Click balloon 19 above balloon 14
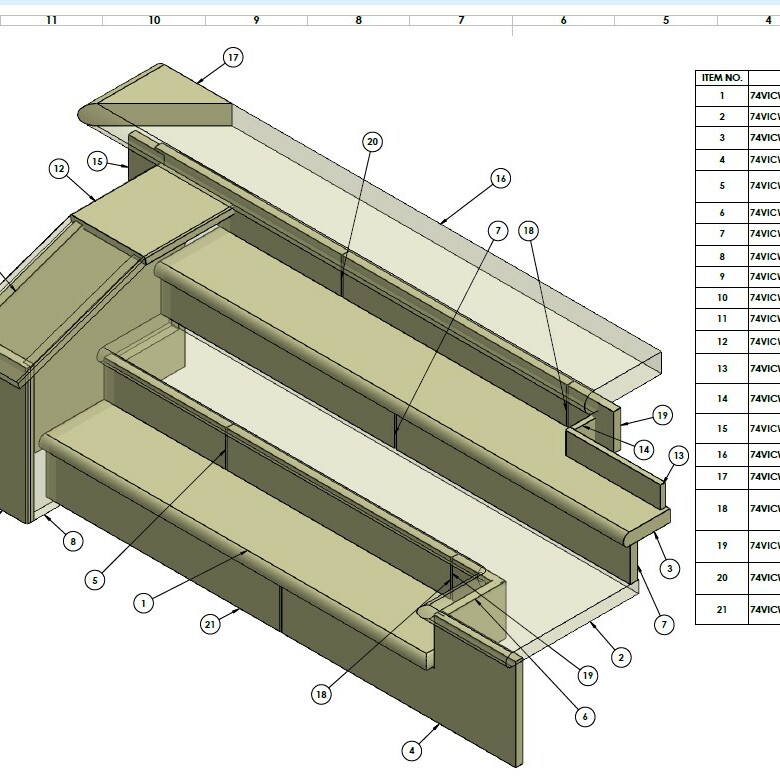780x780 pixels. pyautogui.click(x=662, y=415)
